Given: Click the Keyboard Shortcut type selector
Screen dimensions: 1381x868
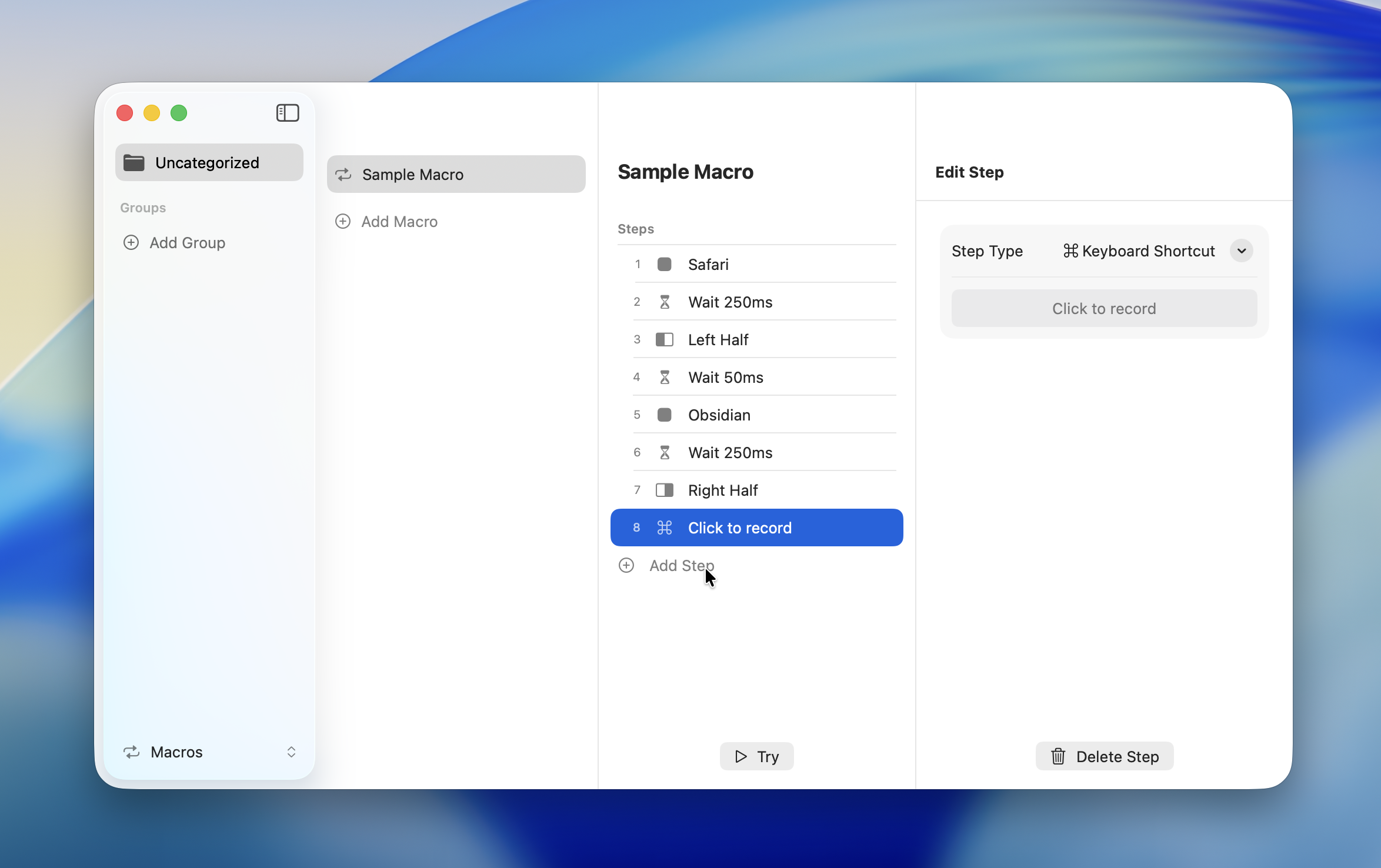Looking at the screenshot, I should 1139,251.
